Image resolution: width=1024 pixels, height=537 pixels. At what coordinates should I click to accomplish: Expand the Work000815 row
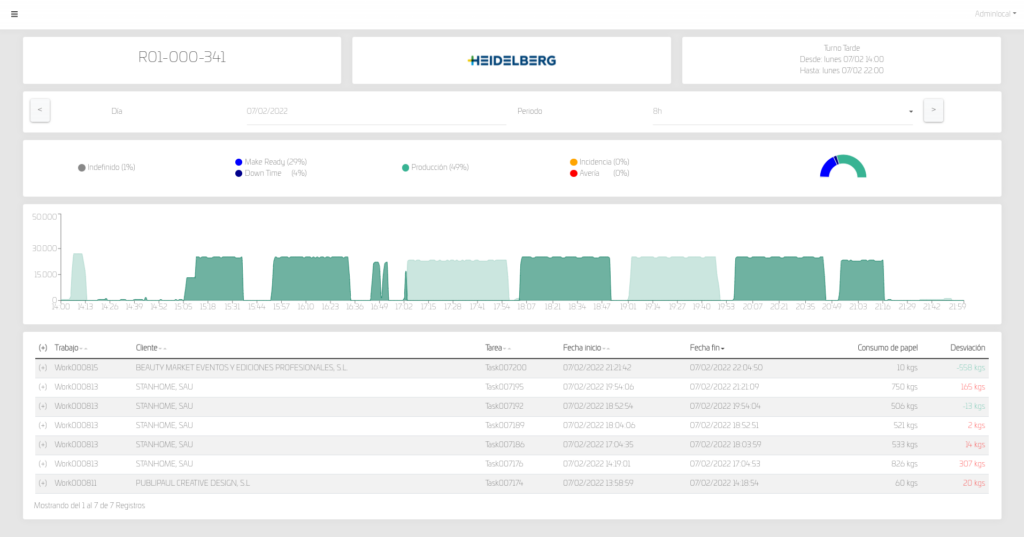(x=42, y=368)
